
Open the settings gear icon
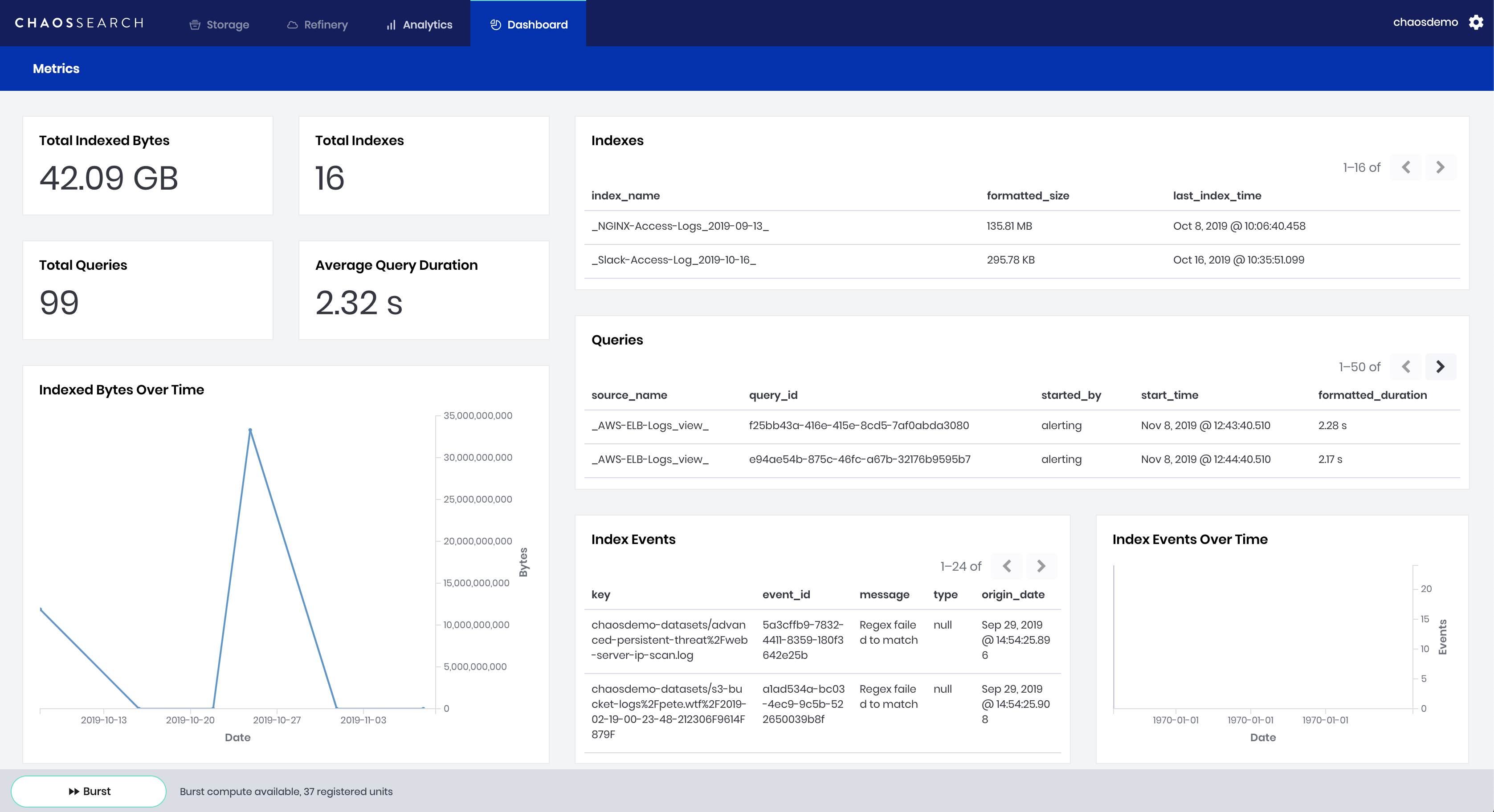point(1476,23)
